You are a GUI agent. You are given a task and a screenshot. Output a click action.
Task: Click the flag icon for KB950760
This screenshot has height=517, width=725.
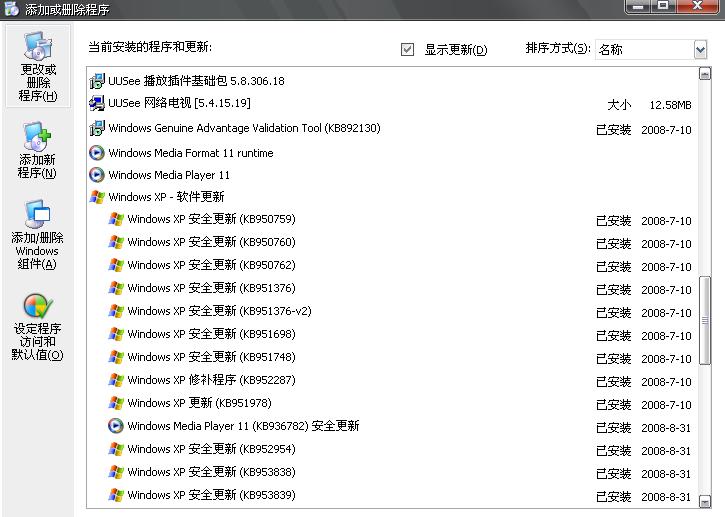tap(116, 242)
